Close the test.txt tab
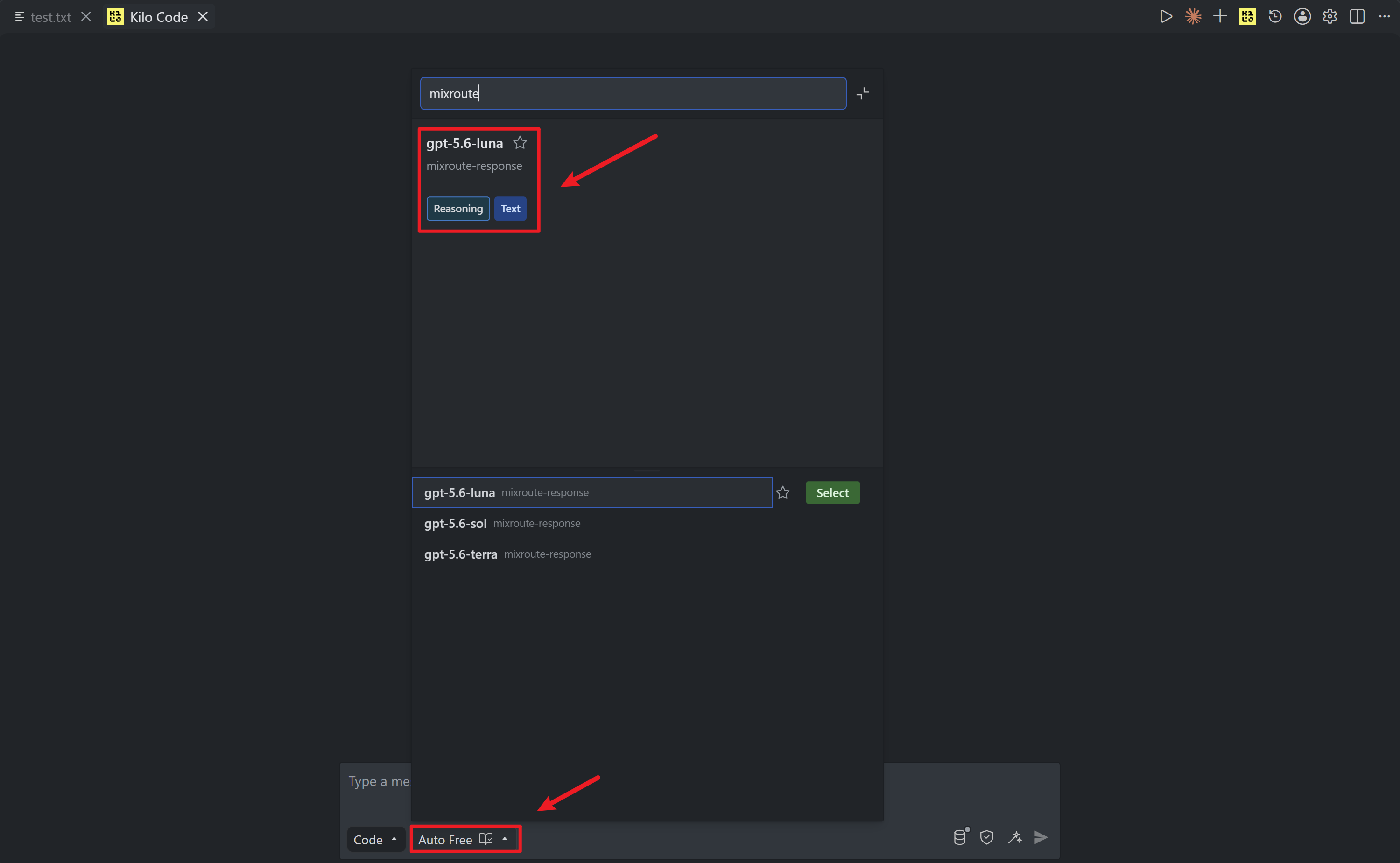This screenshot has height=863, width=1400. (86, 16)
